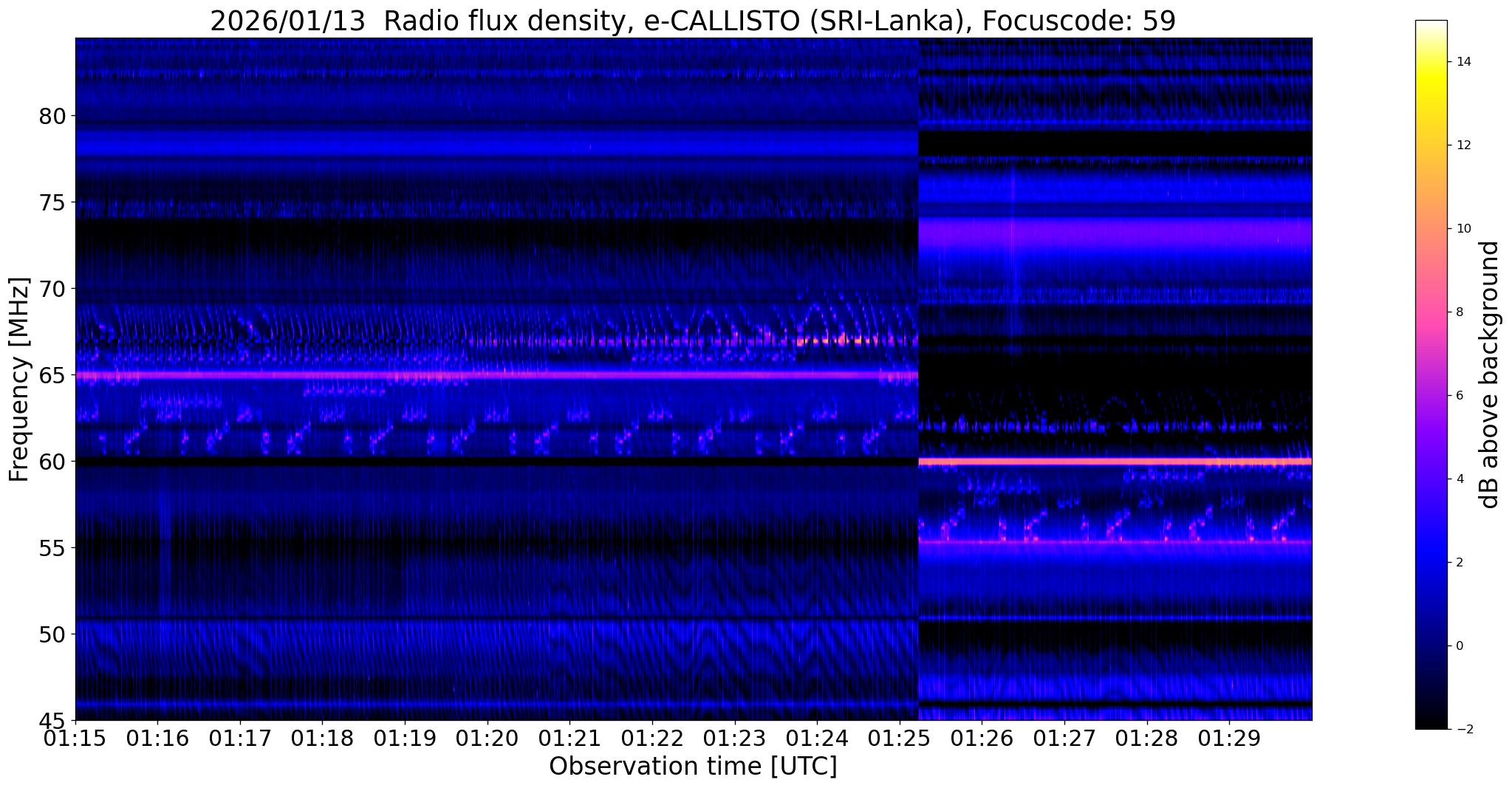This screenshot has height=788, width=1512.
Task: Click the 01:28 time tick label
Action: point(1147,739)
